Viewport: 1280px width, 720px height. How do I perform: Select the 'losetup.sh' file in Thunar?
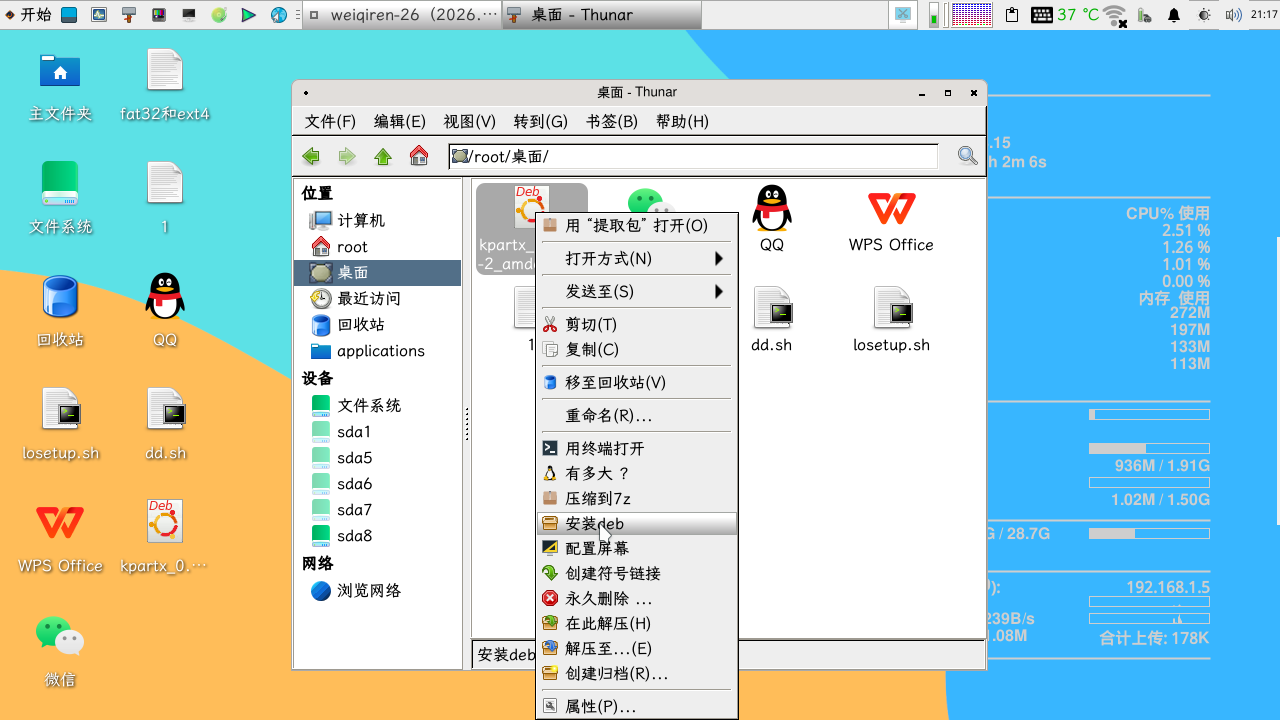point(891,319)
